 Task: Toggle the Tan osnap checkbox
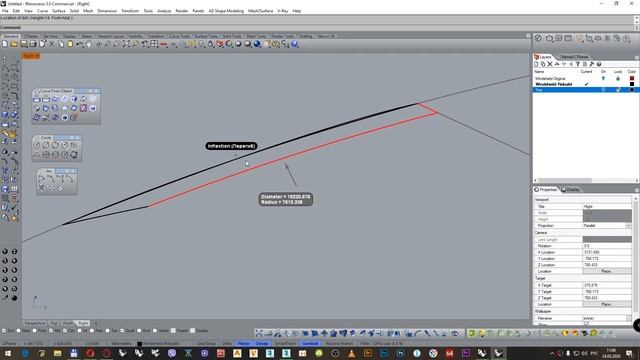(108, 331)
